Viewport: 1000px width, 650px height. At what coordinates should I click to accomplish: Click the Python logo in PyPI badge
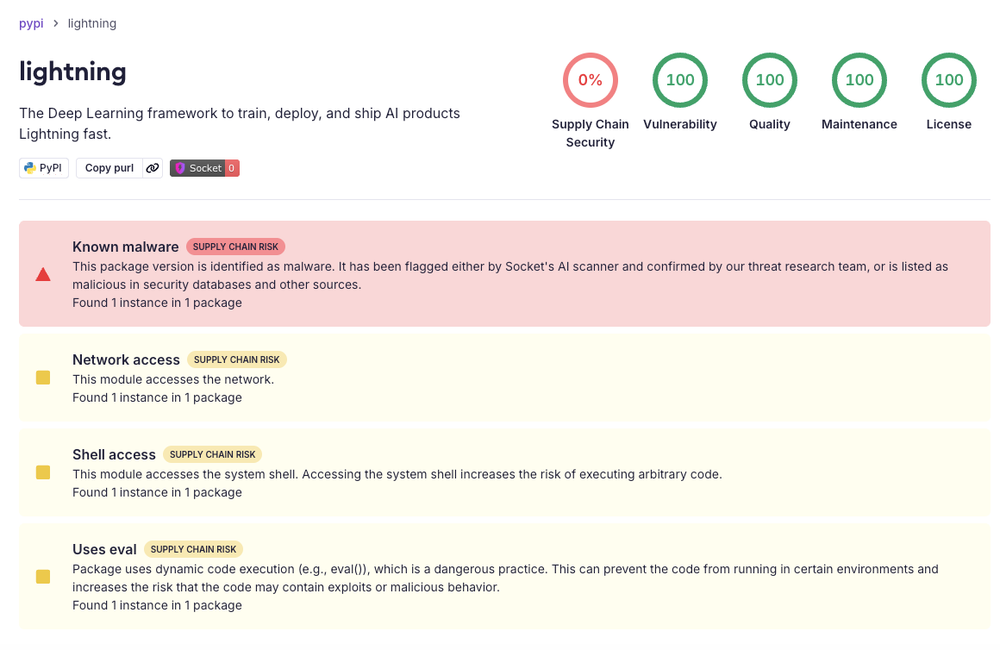[29, 168]
